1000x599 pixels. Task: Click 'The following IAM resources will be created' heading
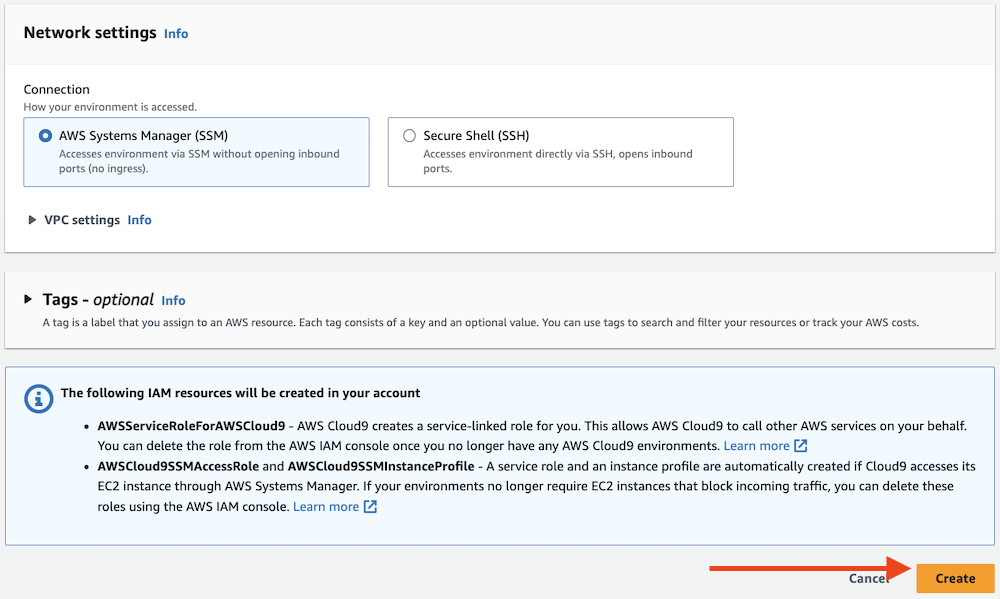pyautogui.click(x=240, y=393)
